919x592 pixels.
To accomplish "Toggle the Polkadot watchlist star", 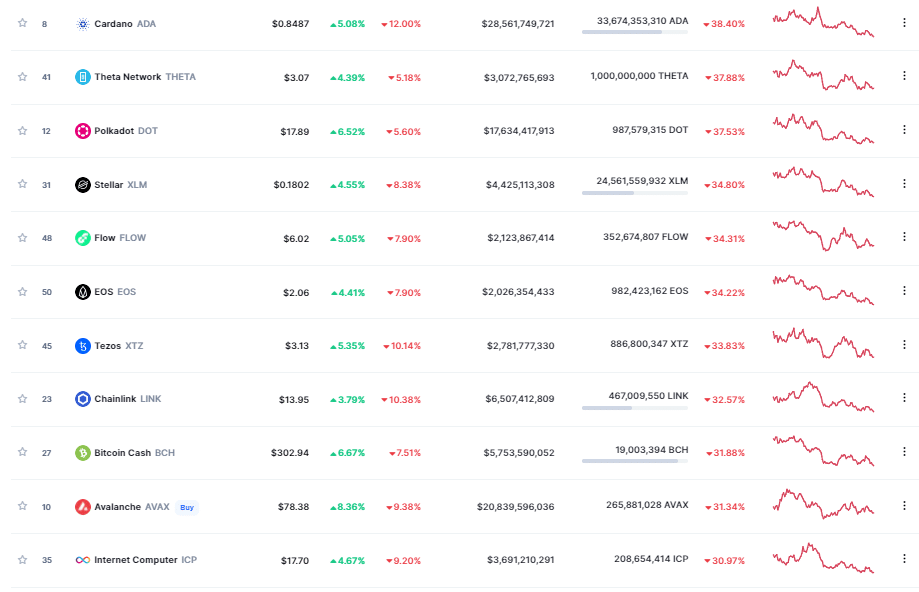I will pyautogui.click(x=22, y=131).
